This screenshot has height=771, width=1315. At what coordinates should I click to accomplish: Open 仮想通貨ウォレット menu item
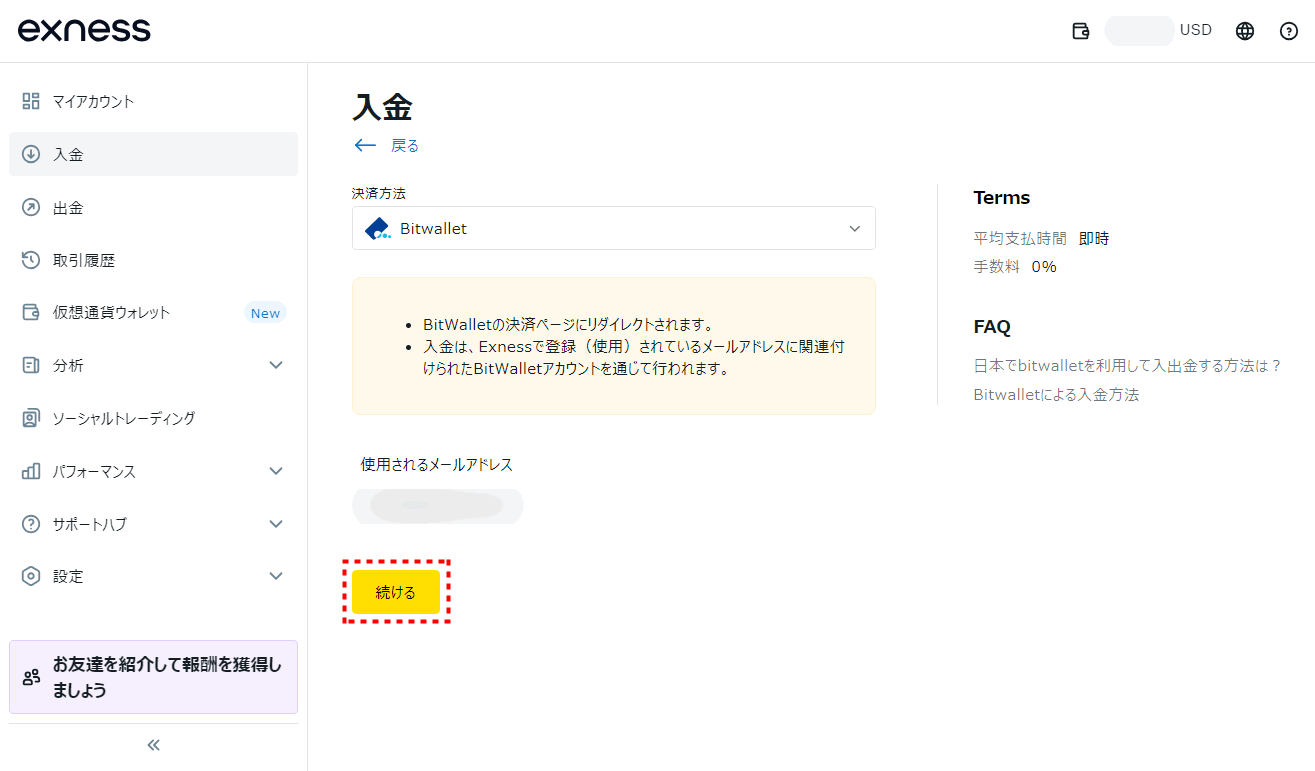click(x=153, y=312)
